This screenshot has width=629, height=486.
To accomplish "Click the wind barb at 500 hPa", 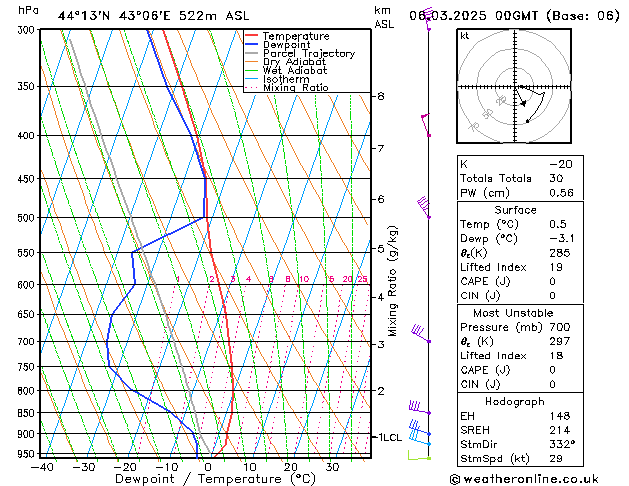I will (x=424, y=207).
